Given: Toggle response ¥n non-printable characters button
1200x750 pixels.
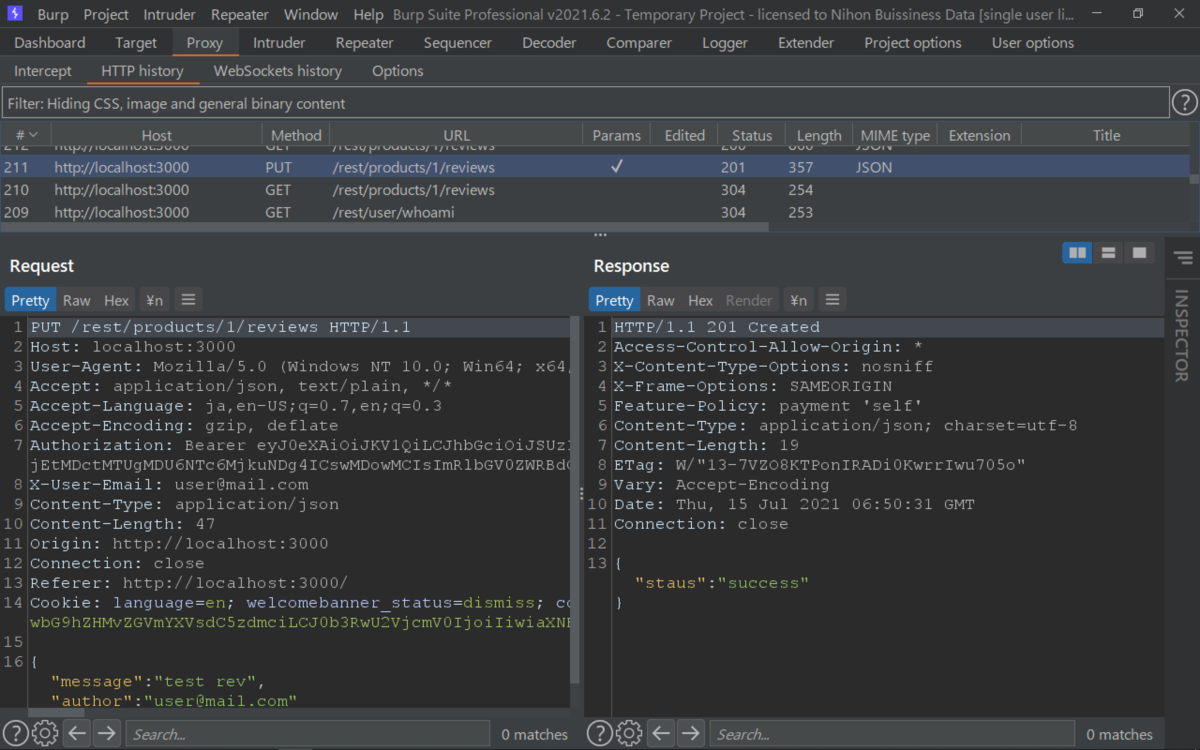Looking at the screenshot, I should coord(798,300).
